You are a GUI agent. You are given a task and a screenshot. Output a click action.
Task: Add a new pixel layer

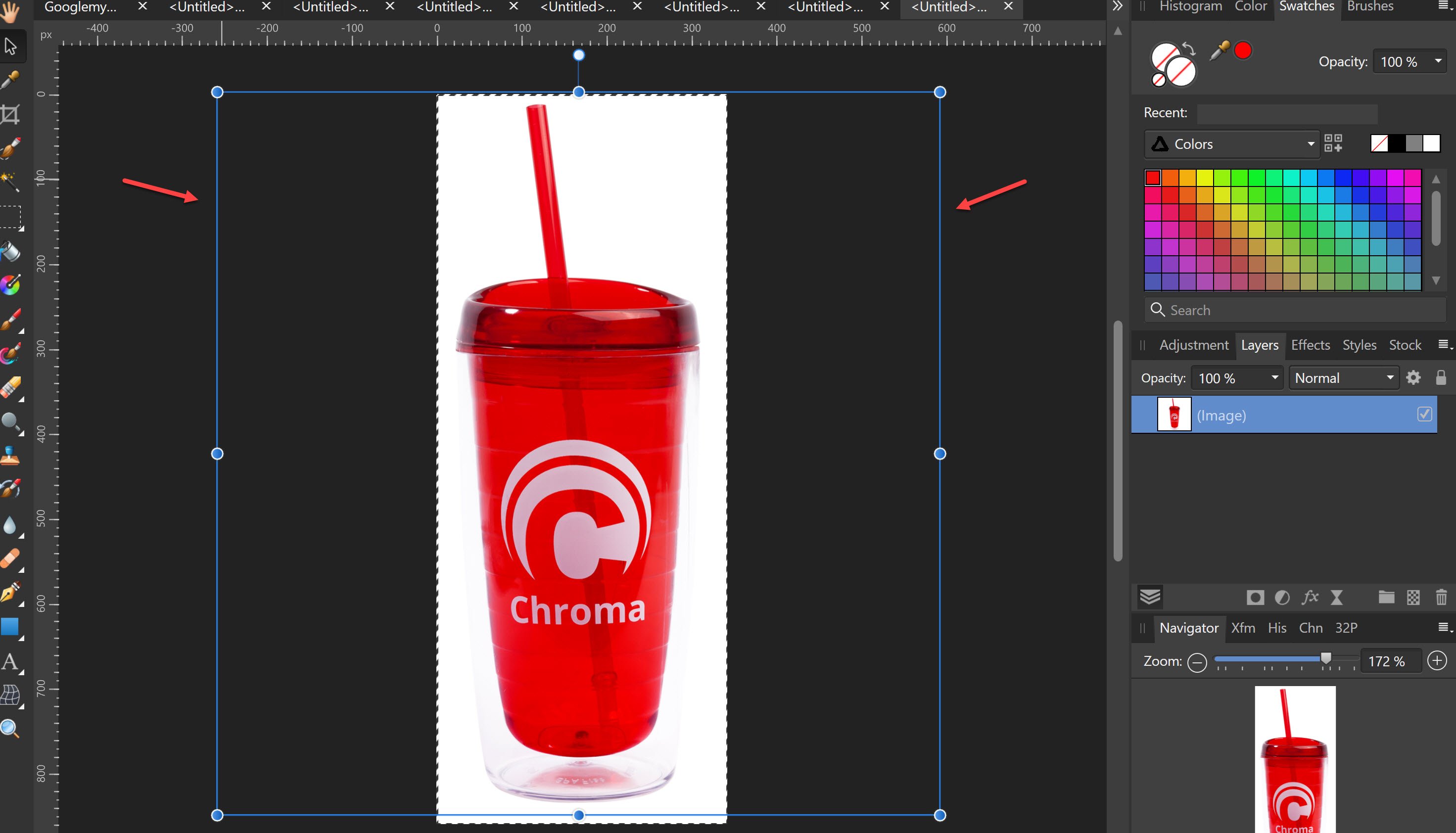coord(1413,598)
